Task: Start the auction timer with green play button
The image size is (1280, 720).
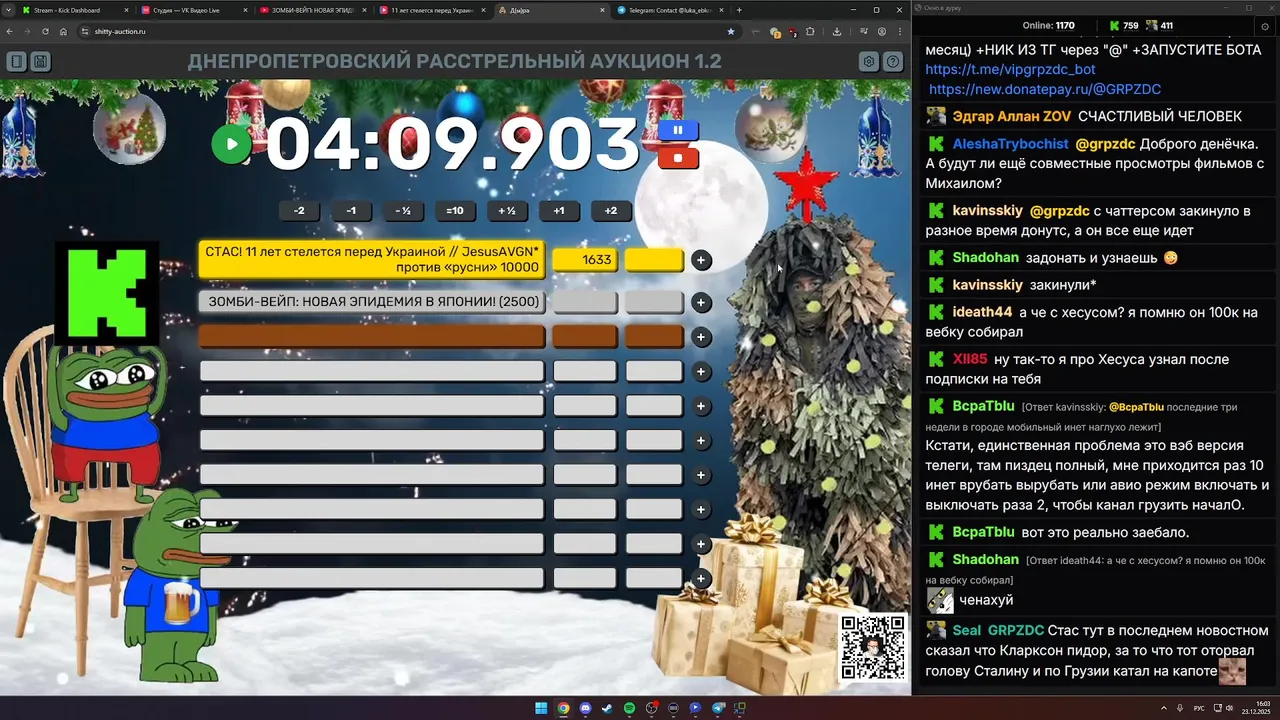Action: tap(231, 145)
